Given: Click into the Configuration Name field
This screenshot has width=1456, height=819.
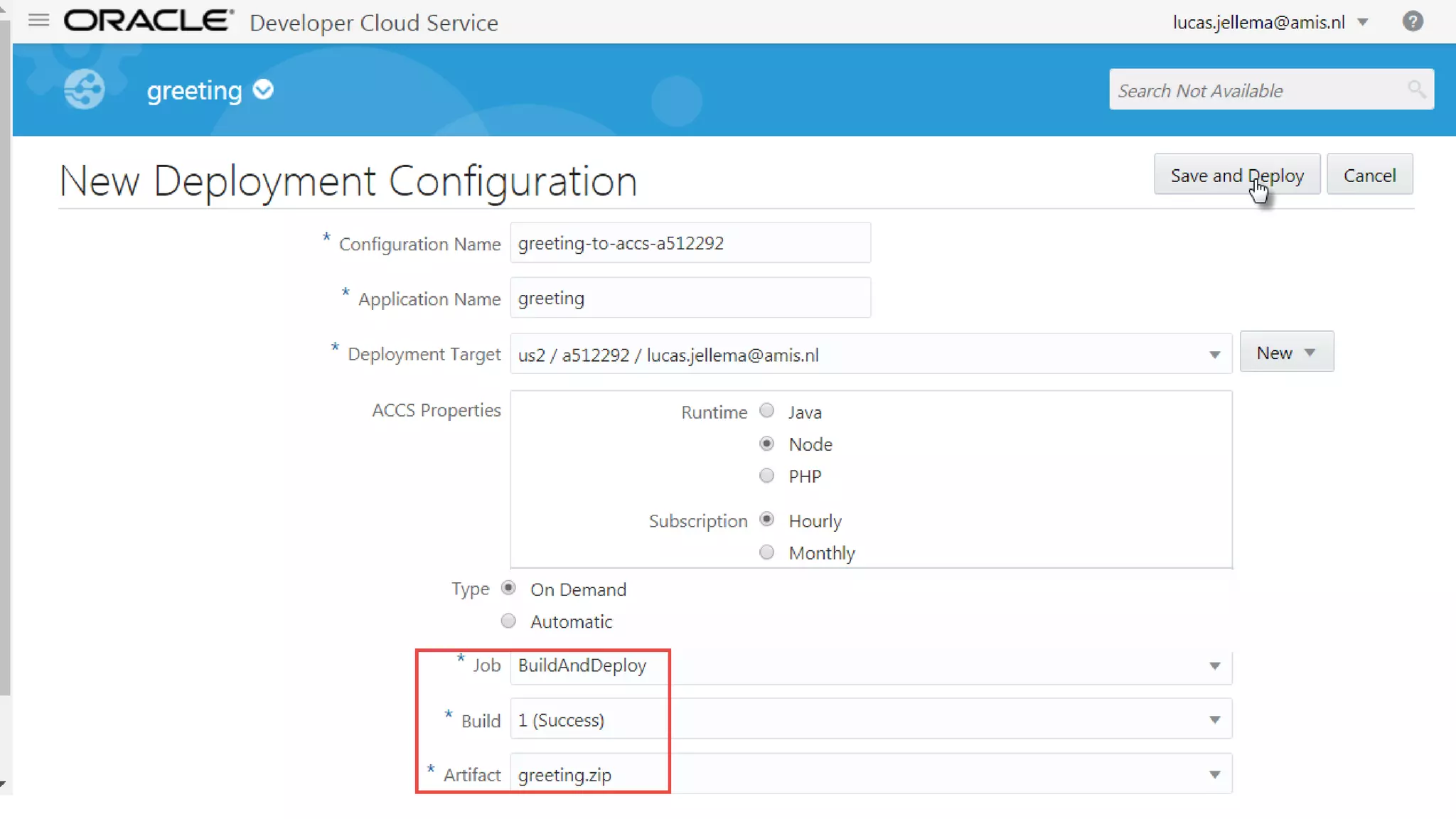Looking at the screenshot, I should point(690,243).
